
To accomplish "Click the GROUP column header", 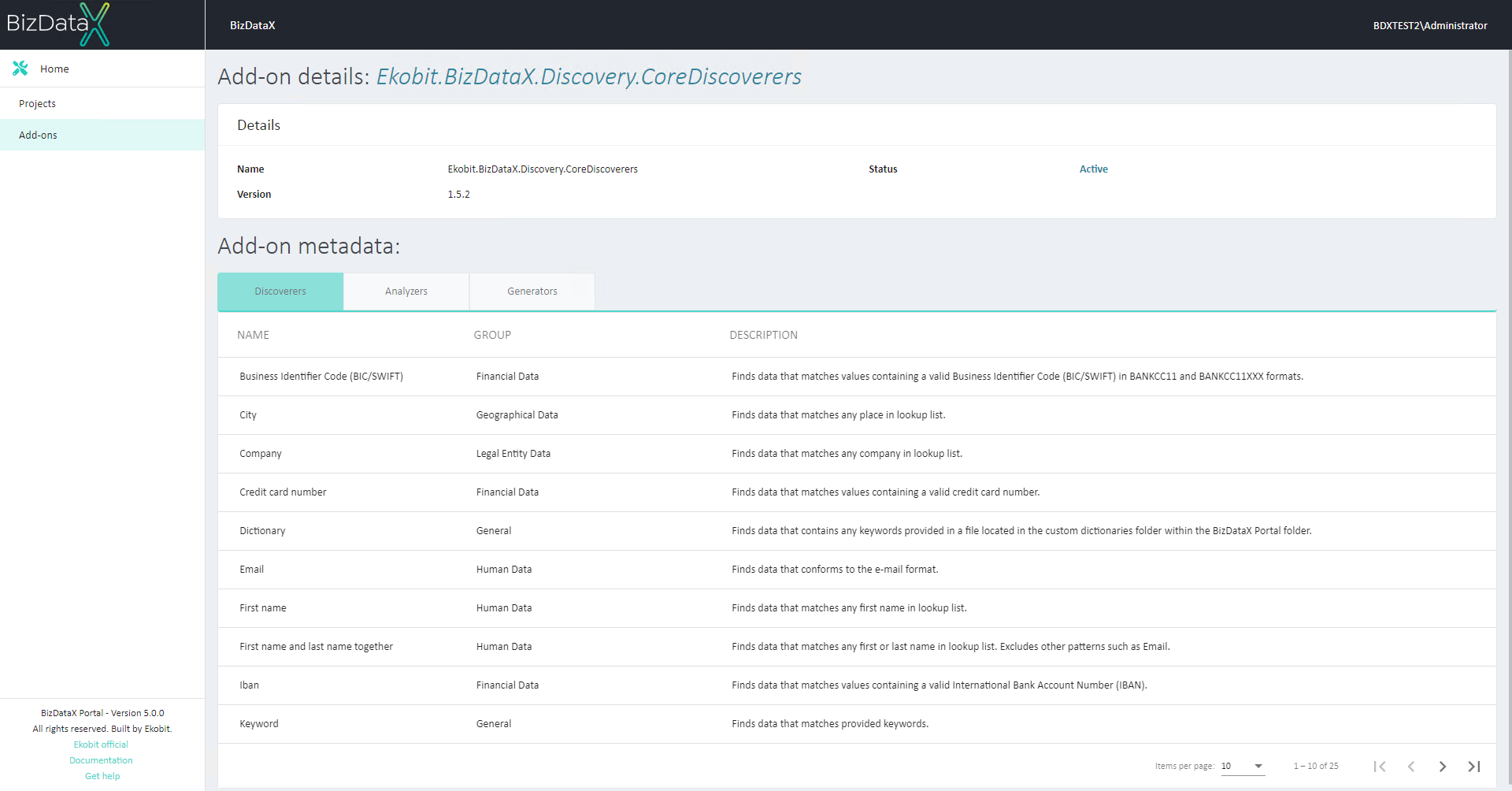I will tap(492, 335).
